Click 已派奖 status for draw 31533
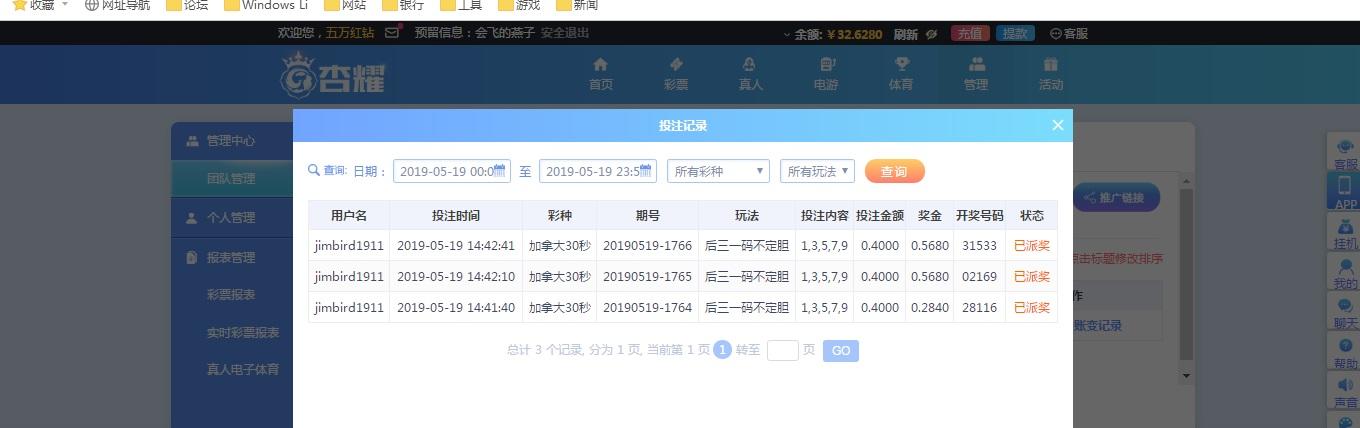The image size is (1360, 428). coord(1032,246)
